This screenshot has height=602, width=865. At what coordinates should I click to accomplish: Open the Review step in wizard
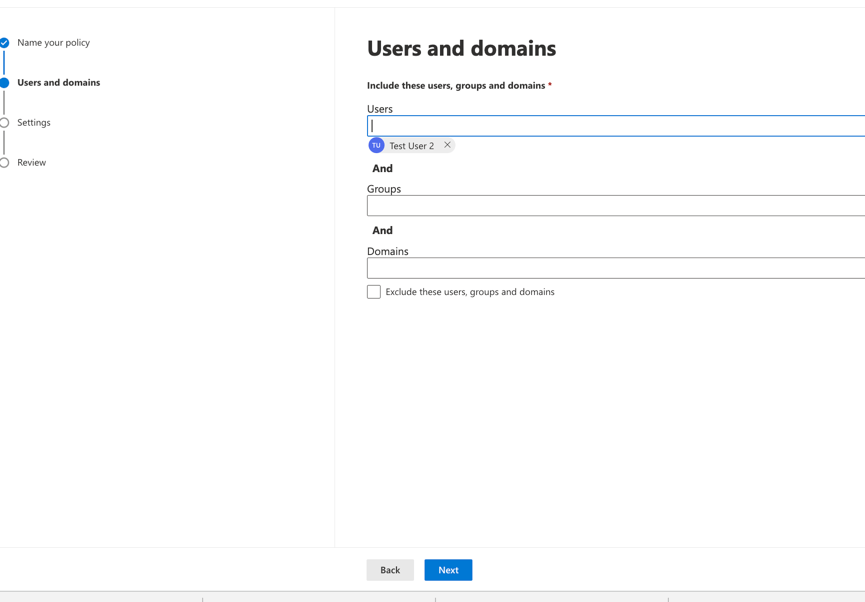[31, 162]
